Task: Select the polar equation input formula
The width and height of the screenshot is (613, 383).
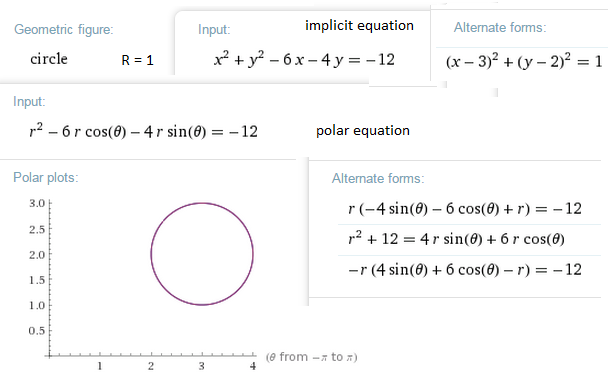Action: tap(143, 131)
